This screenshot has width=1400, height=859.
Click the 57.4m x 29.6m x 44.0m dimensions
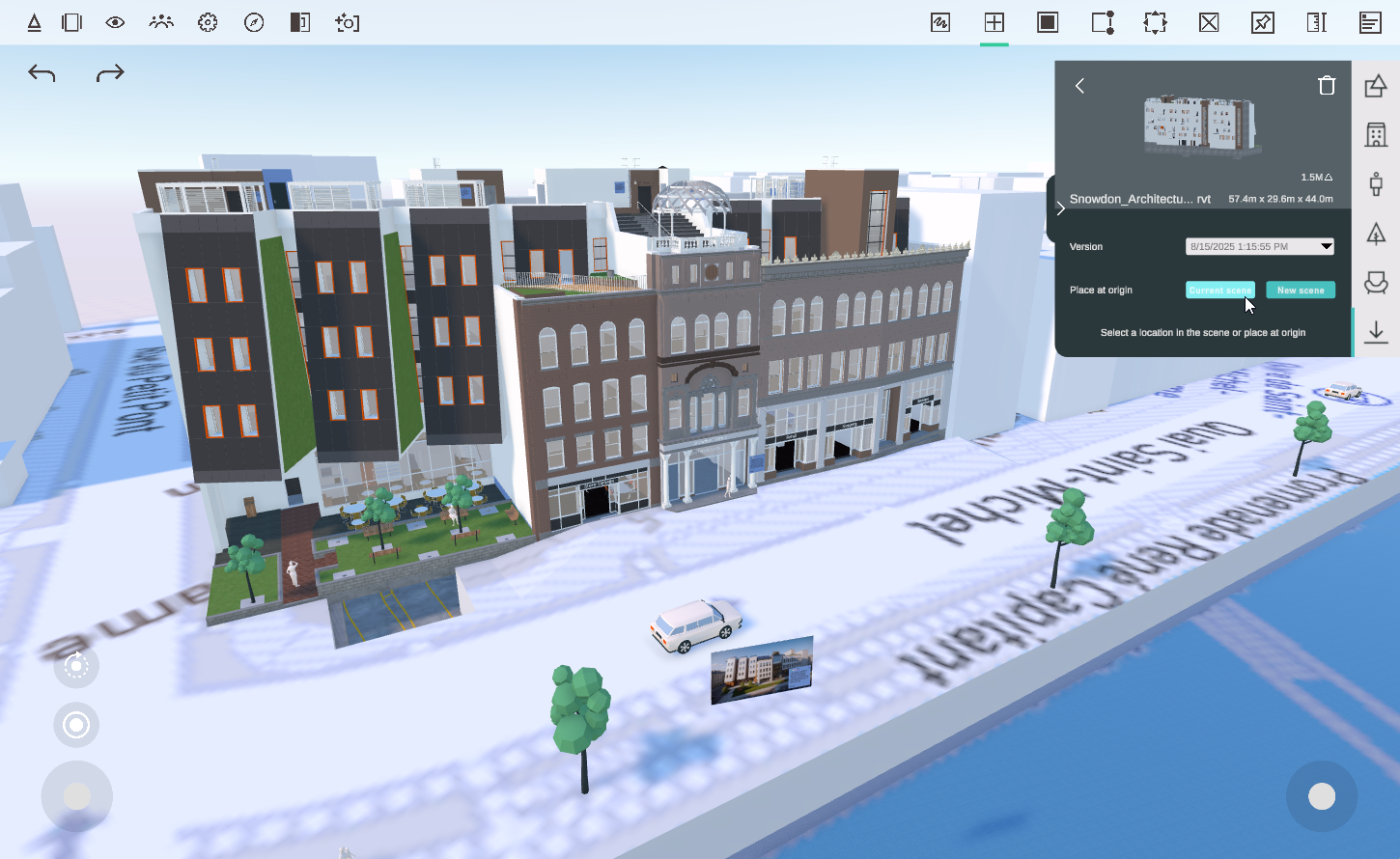[1280, 199]
